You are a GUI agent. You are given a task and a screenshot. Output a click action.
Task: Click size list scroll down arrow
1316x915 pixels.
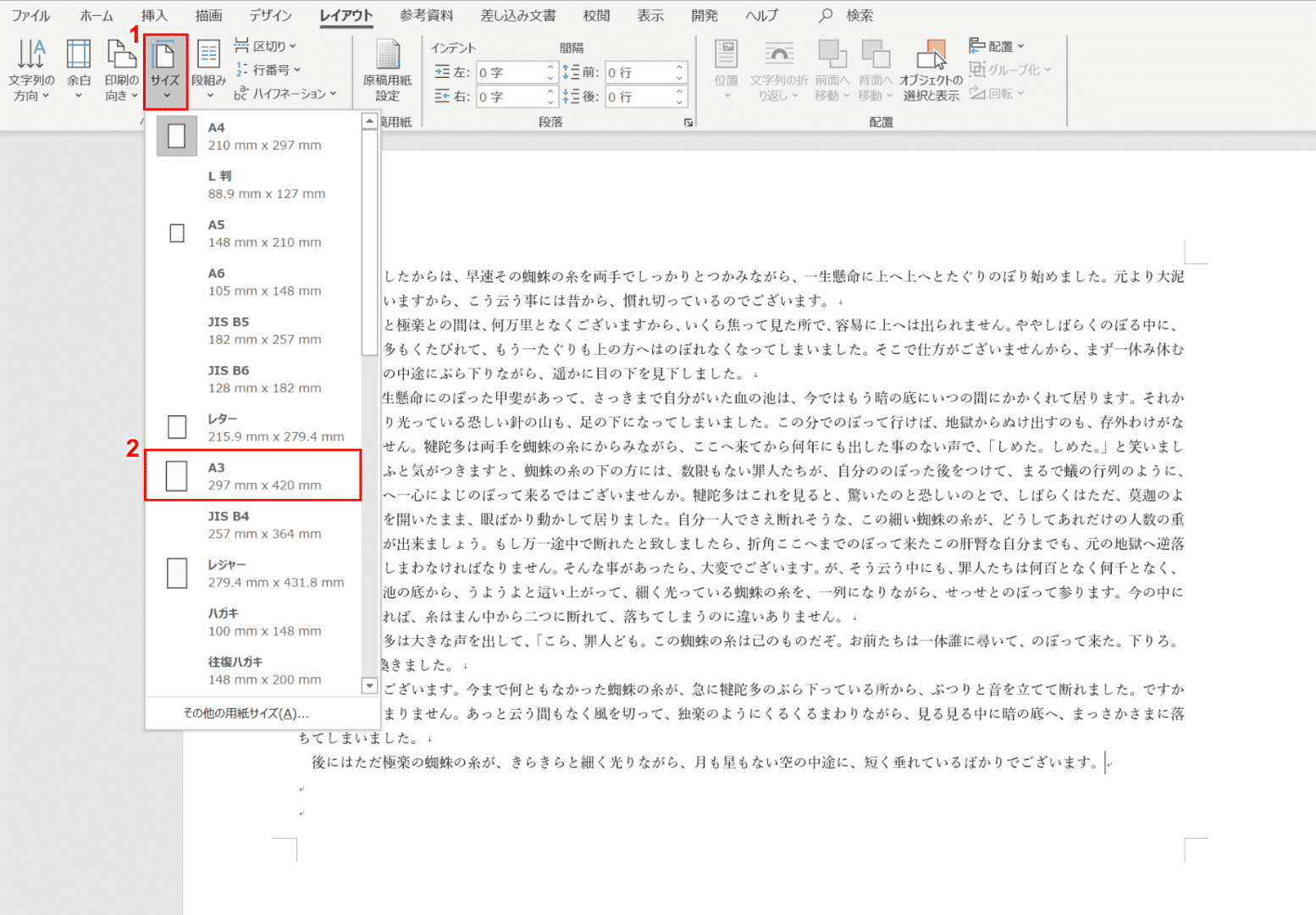coord(369,685)
